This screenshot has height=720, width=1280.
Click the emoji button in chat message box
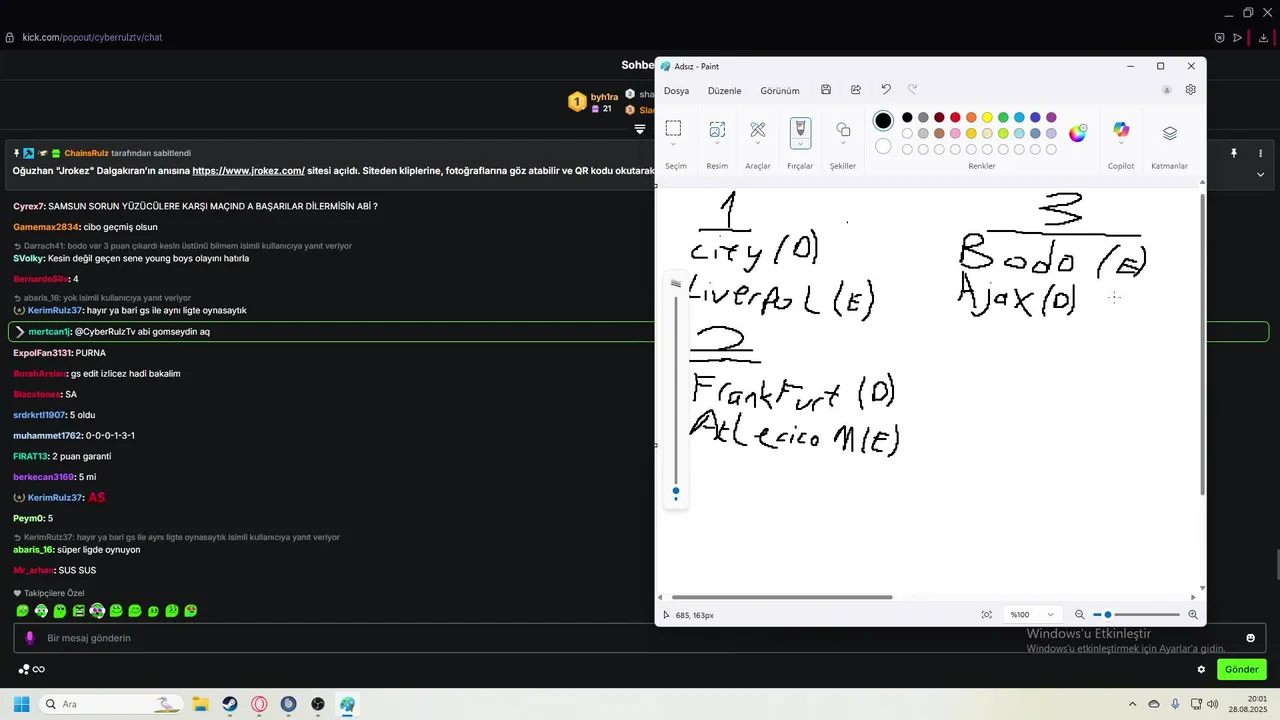tap(1250, 638)
